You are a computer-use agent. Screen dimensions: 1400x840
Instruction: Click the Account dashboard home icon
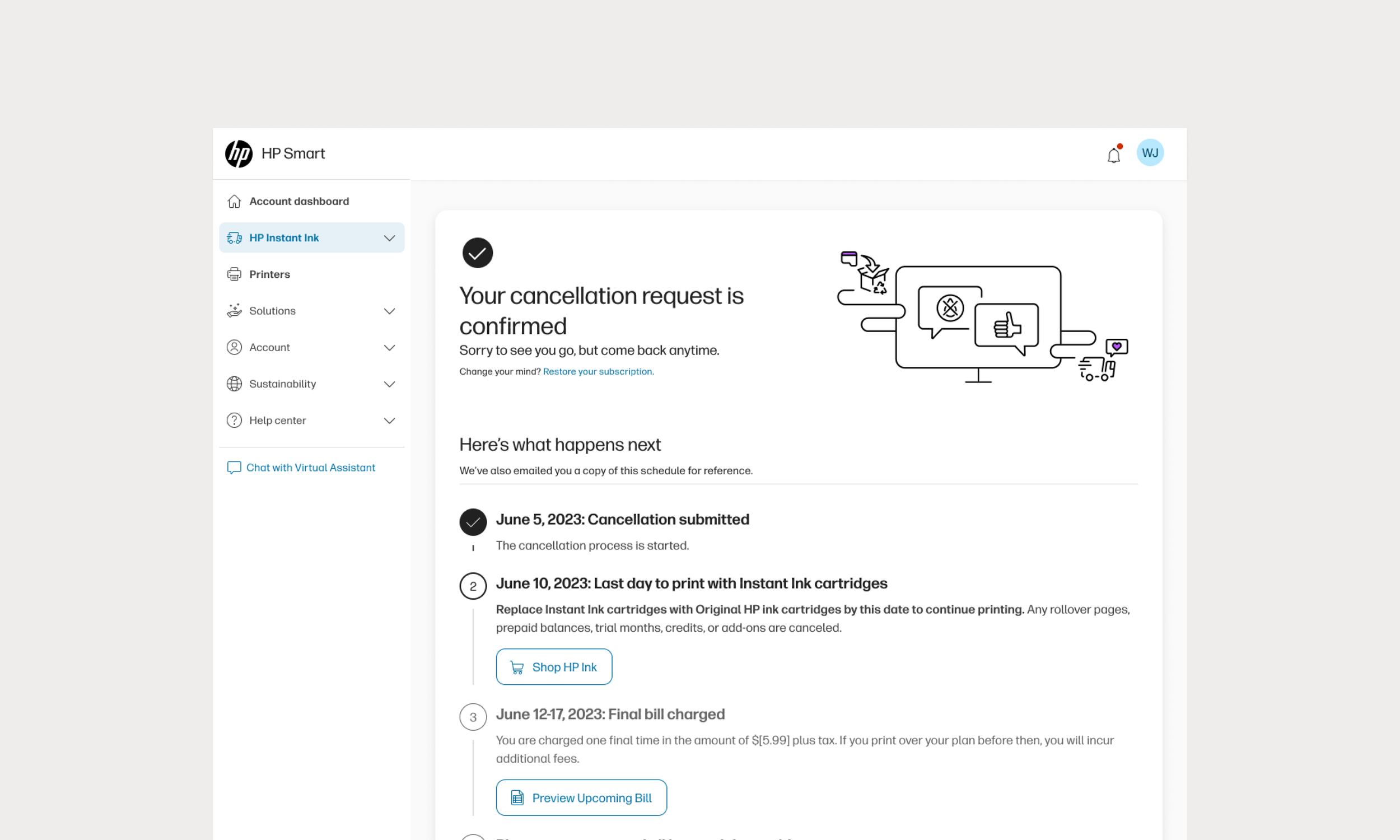[234, 202]
